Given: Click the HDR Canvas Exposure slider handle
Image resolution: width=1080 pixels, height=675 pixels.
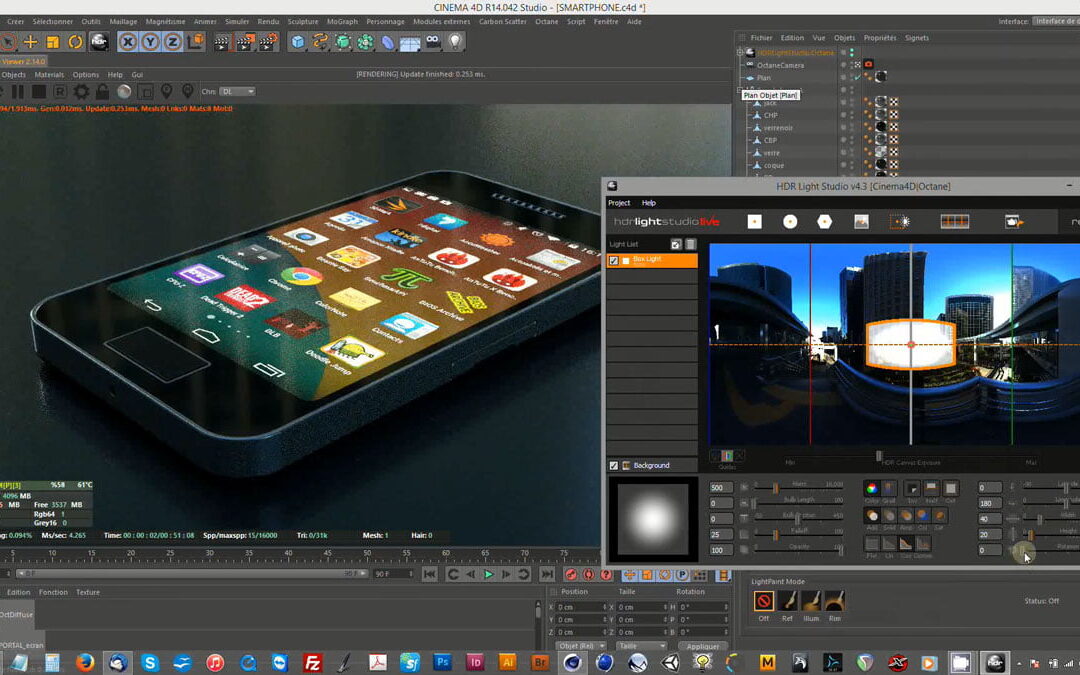Looking at the screenshot, I should click(880, 457).
